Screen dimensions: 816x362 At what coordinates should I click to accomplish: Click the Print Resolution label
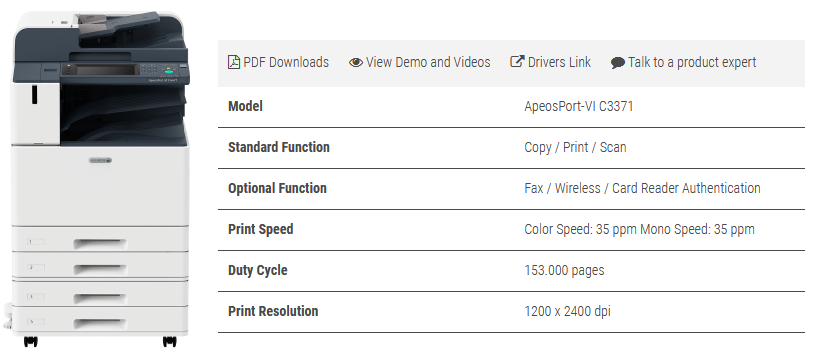[273, 311]
